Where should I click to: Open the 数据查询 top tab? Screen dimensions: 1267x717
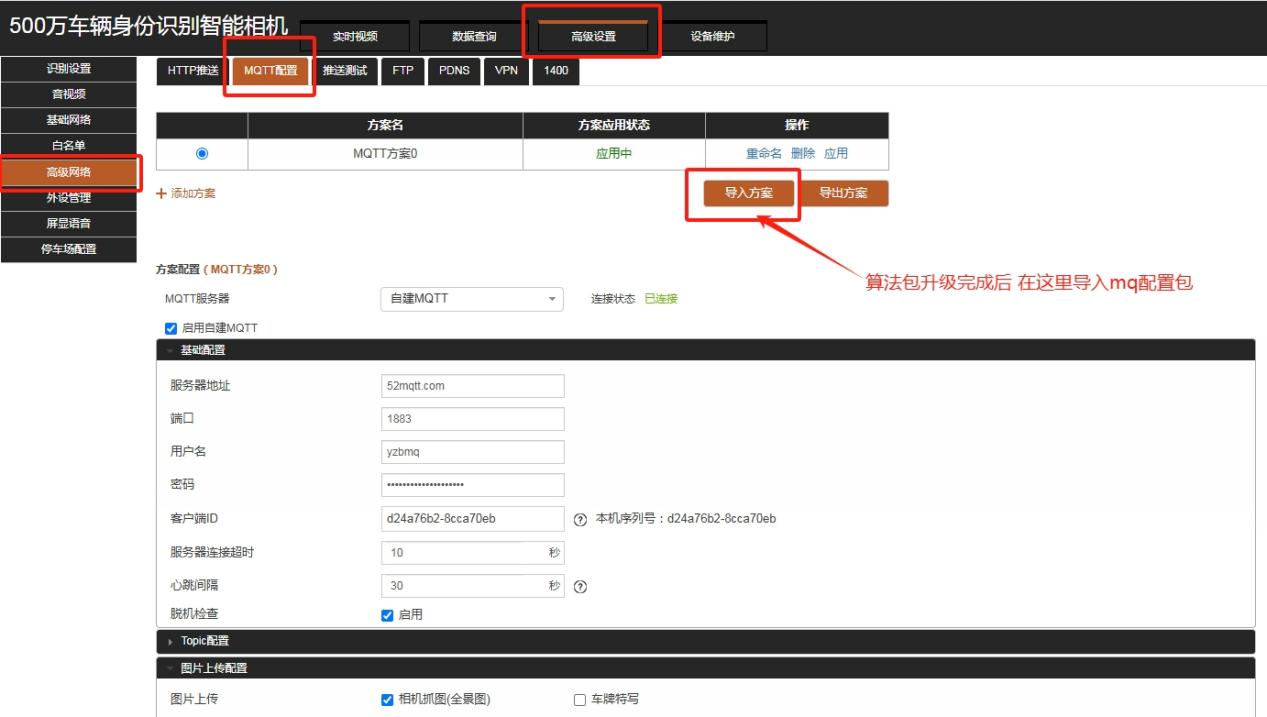[x=474, y=37]
